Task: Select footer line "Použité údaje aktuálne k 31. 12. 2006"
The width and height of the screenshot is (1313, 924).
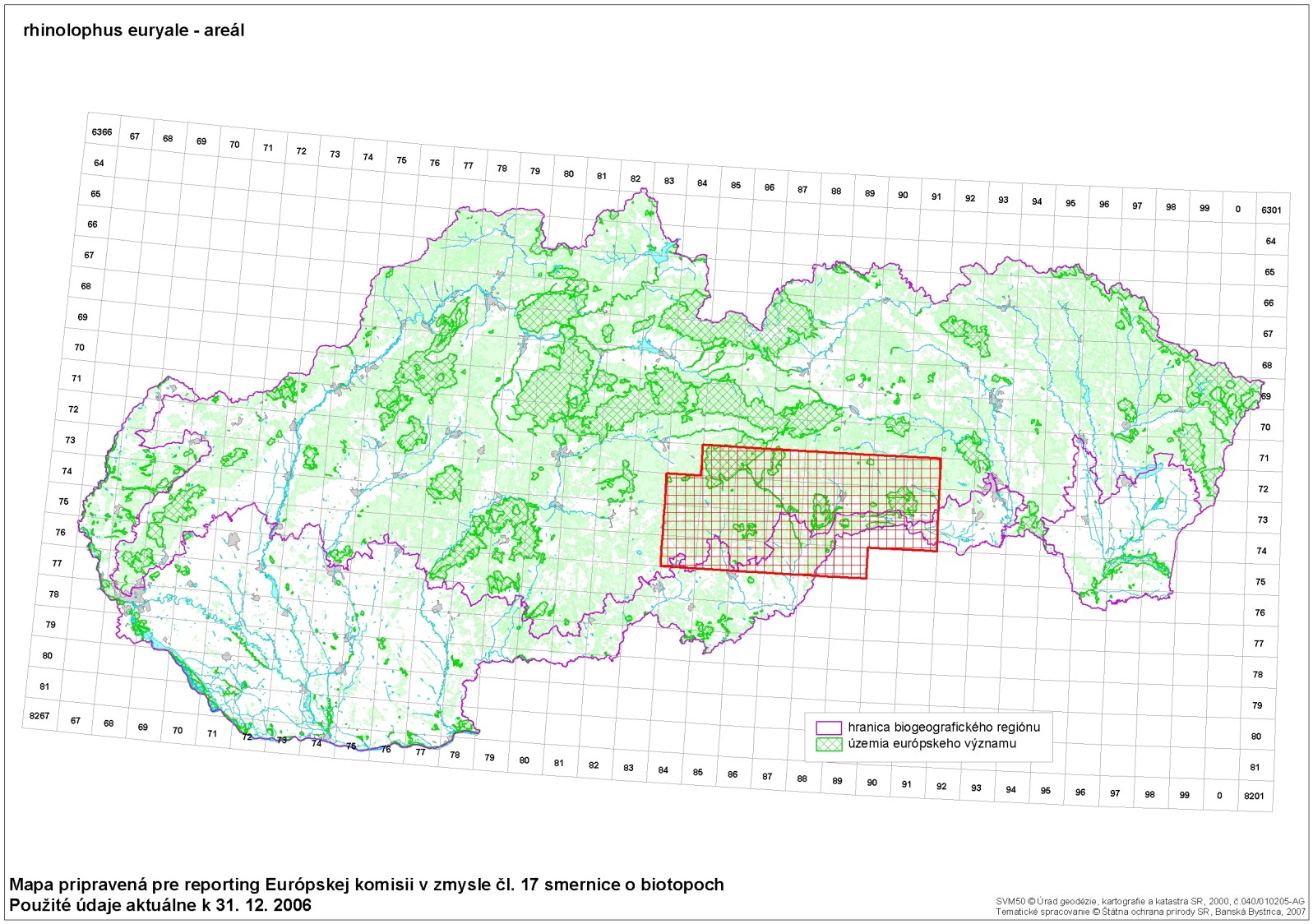Action: point(160,905)
